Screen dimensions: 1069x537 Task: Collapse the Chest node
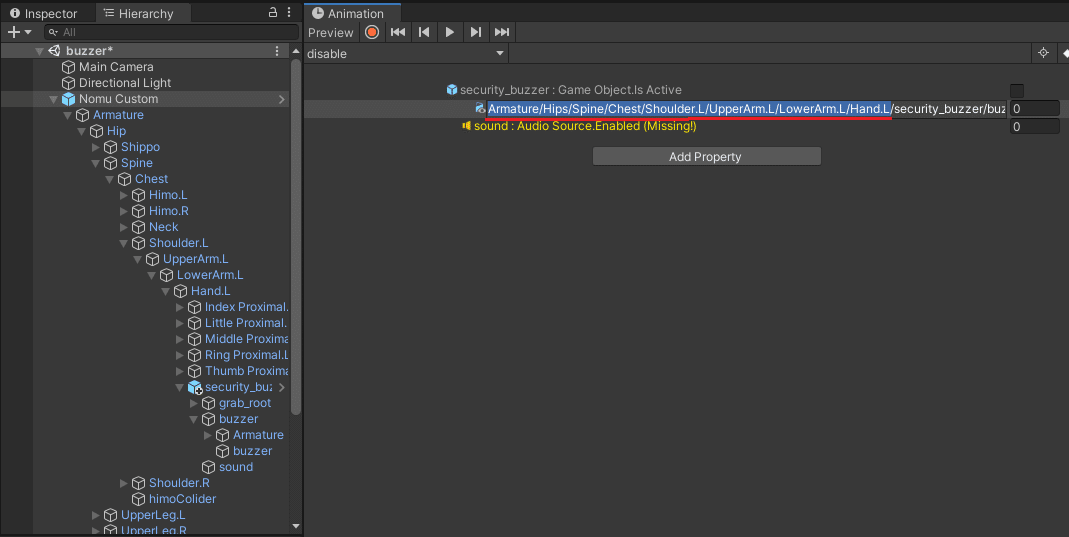click(110, 179)
